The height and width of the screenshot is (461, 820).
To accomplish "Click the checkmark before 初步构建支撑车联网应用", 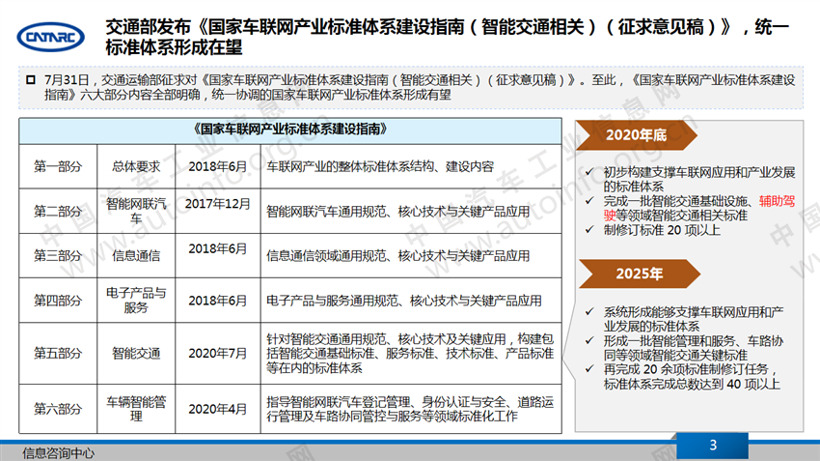I will click(590, 171).
